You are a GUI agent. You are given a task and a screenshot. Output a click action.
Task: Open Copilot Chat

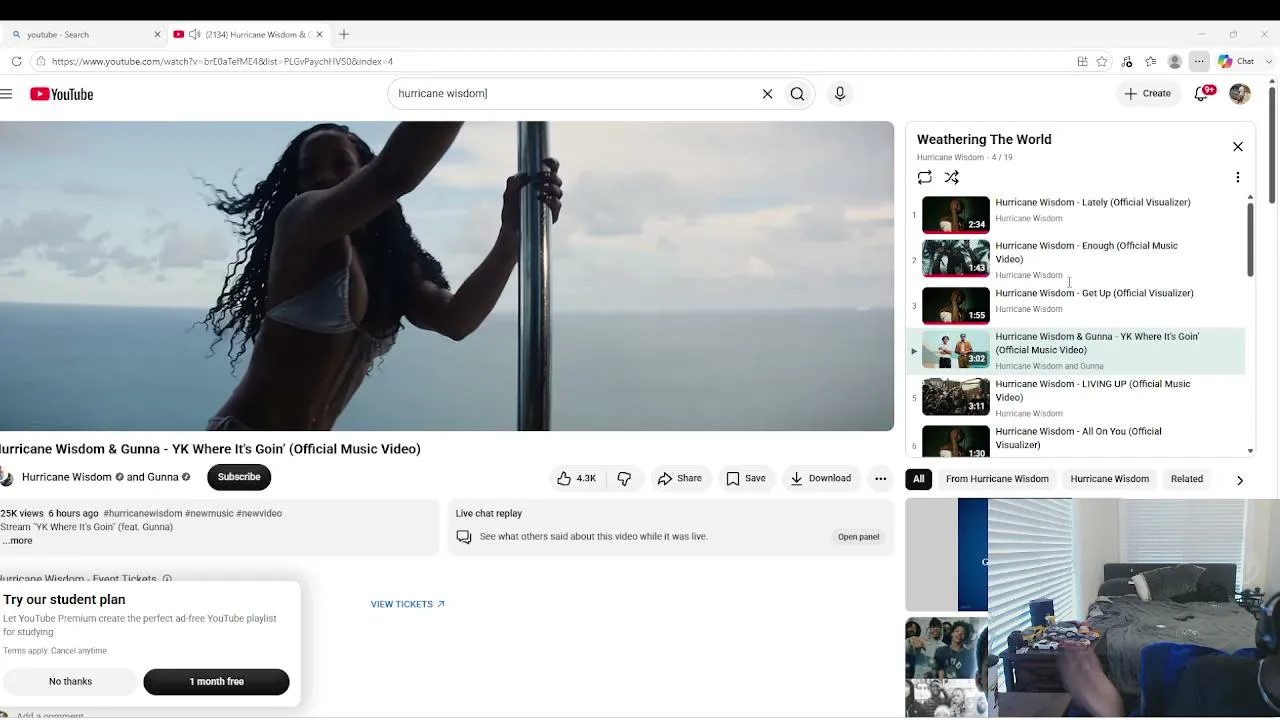pyautogui.click(x=1236, y=61)
